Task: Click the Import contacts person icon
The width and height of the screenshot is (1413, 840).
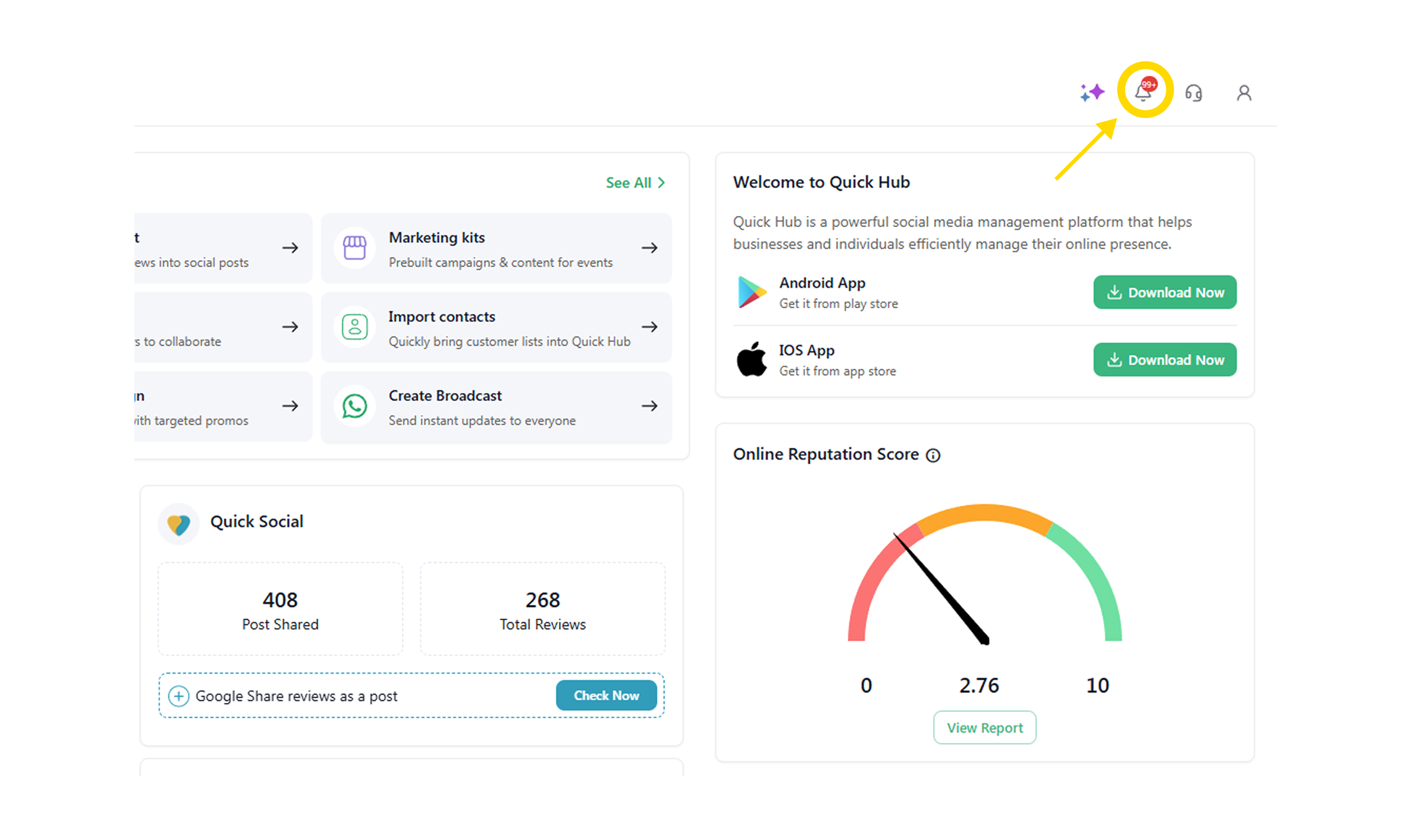Action: click(x=355, y=327)
